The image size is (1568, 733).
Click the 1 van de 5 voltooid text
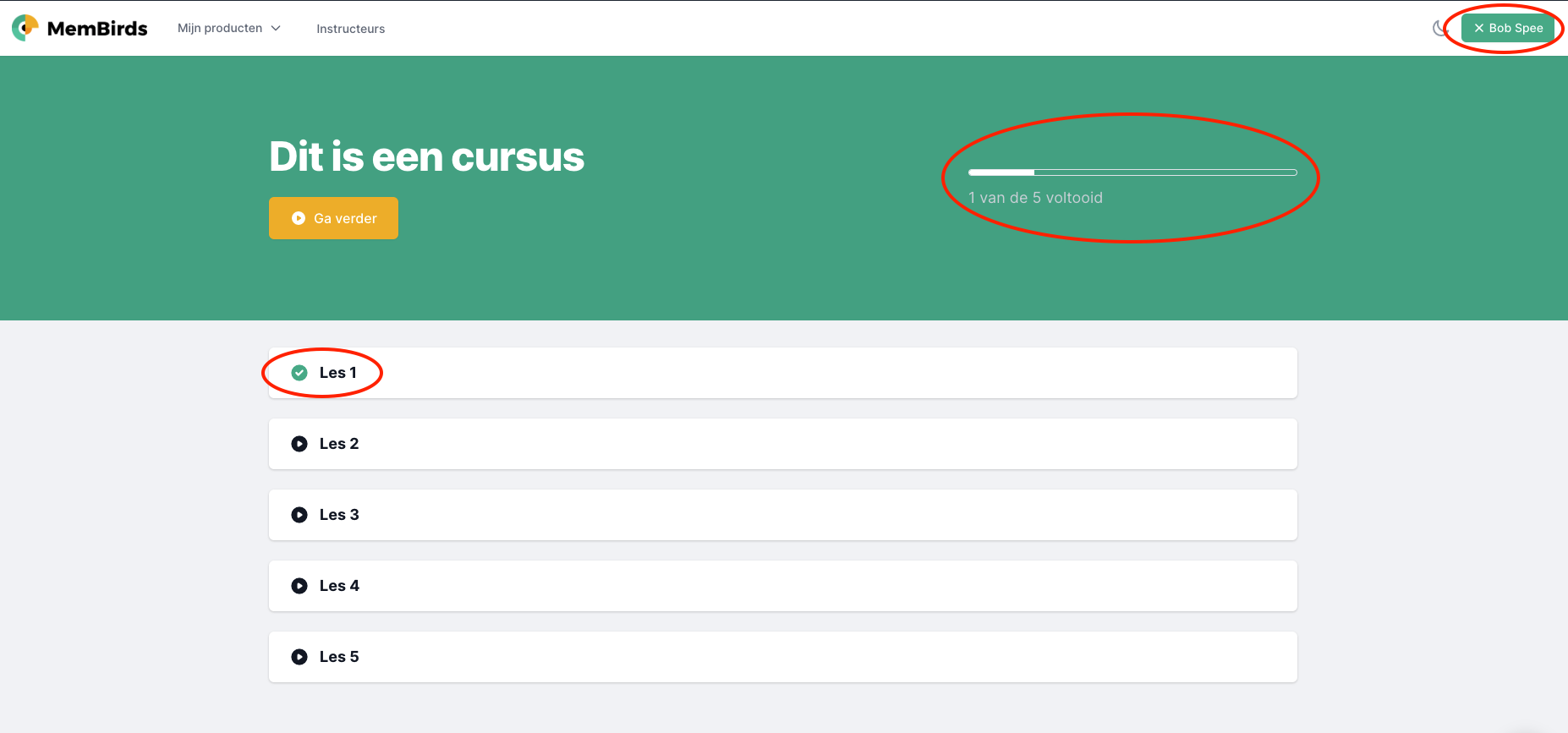click(1036, 198)
